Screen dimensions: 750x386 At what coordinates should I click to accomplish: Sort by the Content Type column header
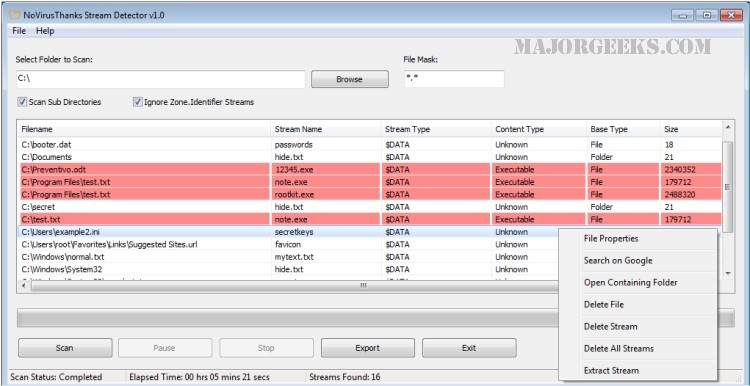point(539,129)
